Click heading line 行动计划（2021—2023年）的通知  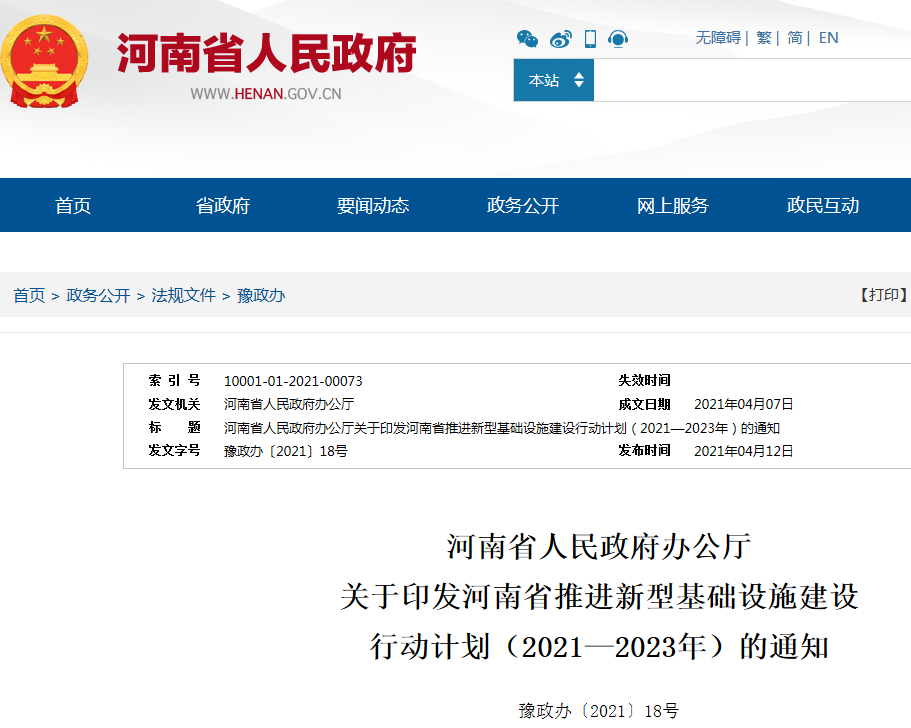599,647
